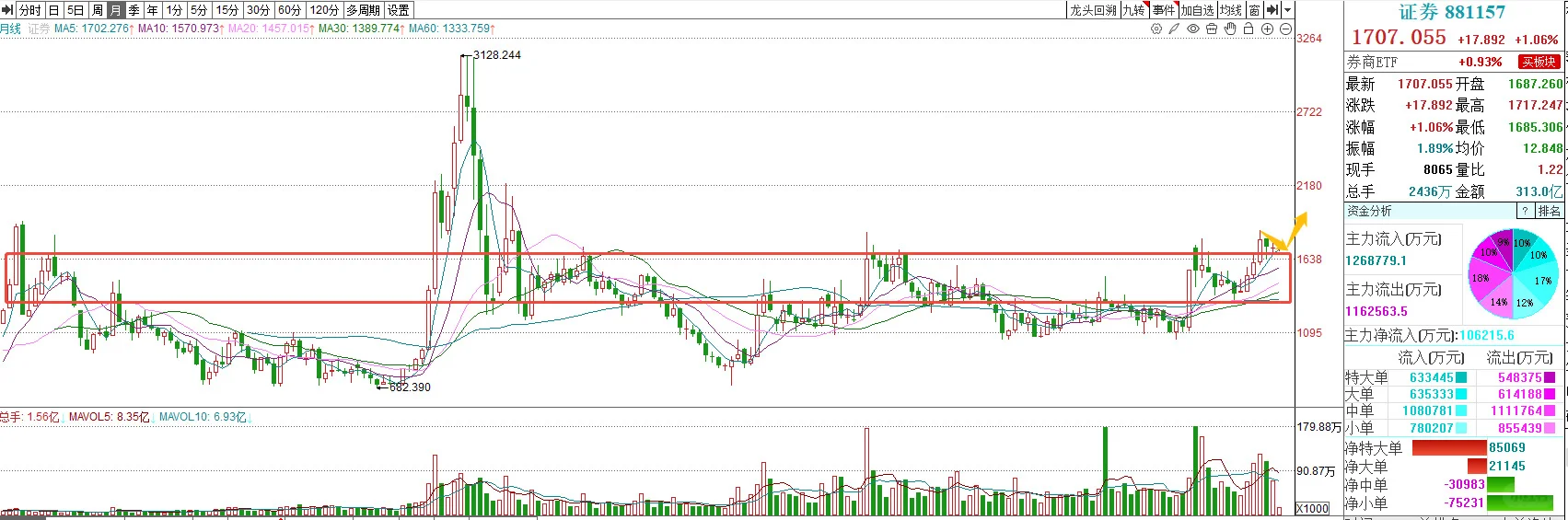Open chart gear settings icon

(x=1156, y=29)
